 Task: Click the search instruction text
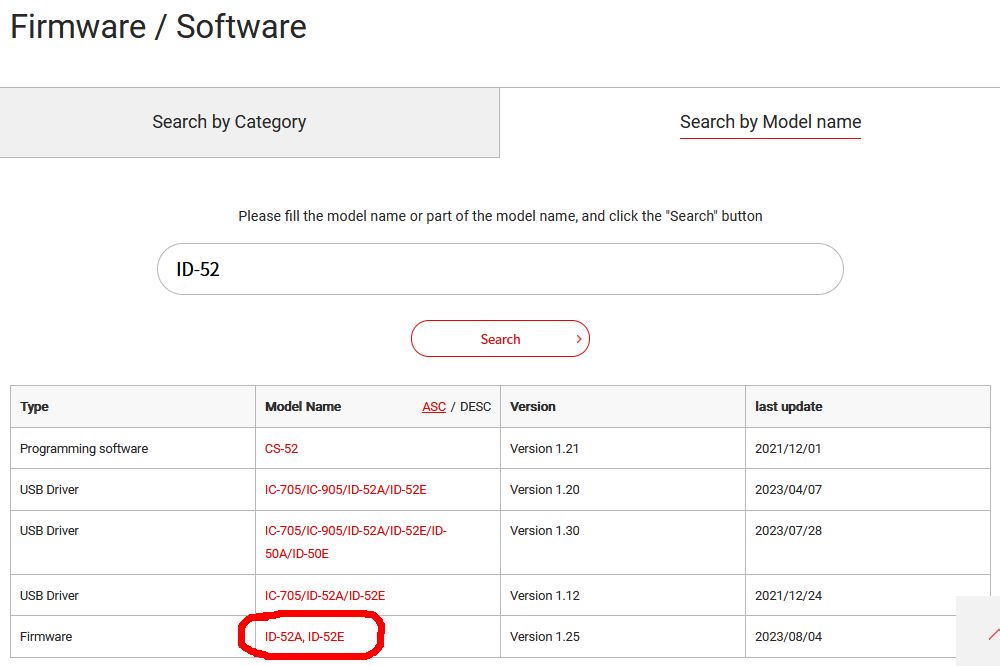[x=500, y=216]
